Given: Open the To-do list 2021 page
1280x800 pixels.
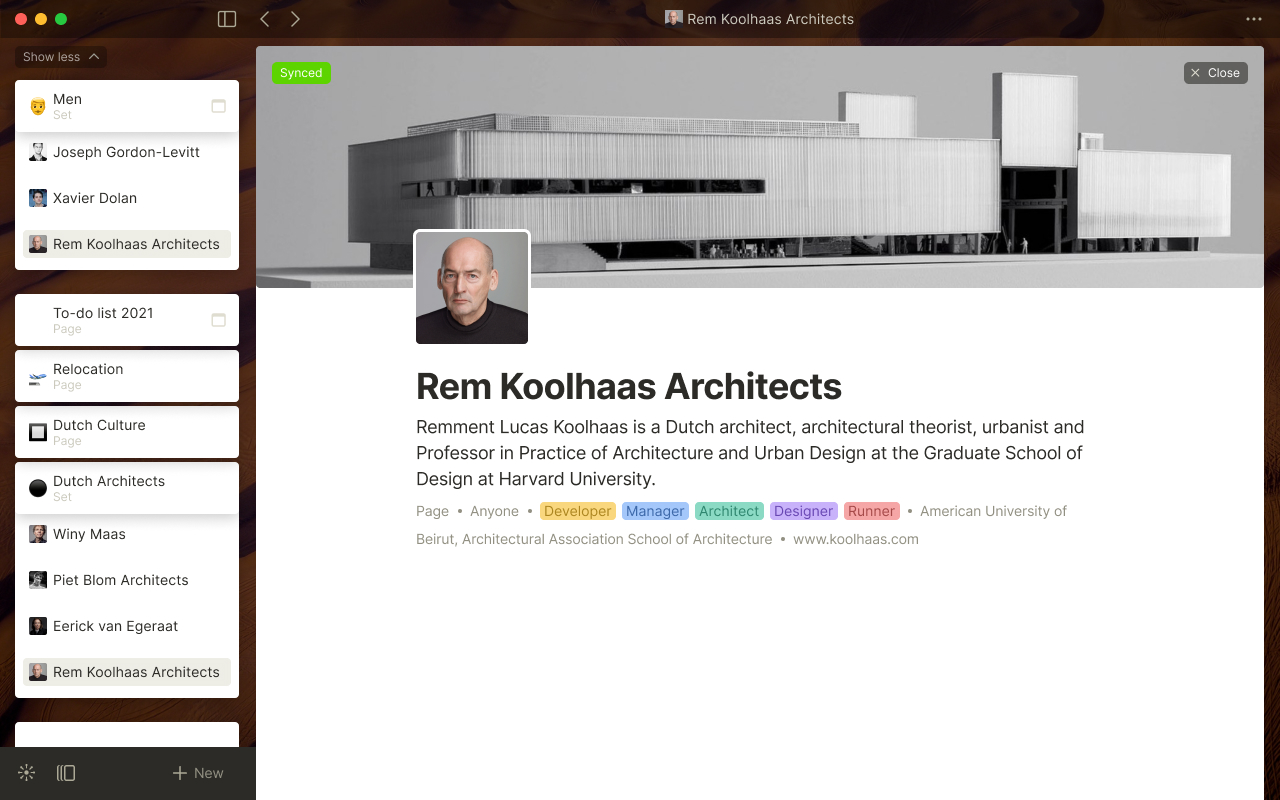Looking at the screenshot, I should (x=127, y=320).
